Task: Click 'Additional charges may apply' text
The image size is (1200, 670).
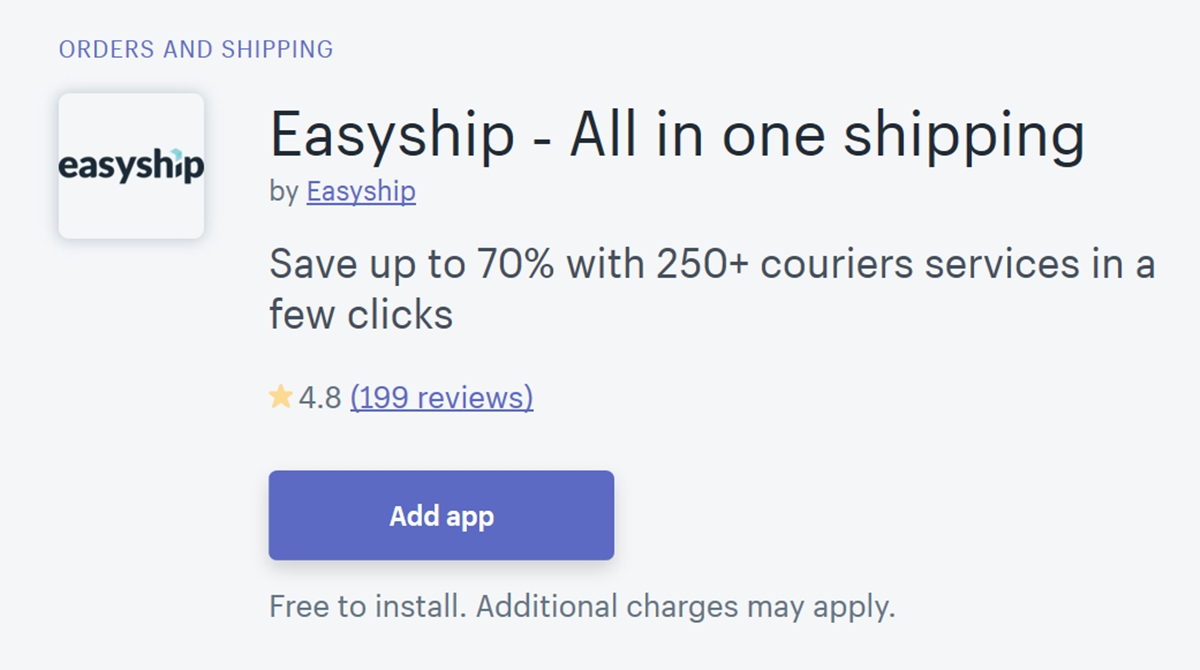Action: 685,606
